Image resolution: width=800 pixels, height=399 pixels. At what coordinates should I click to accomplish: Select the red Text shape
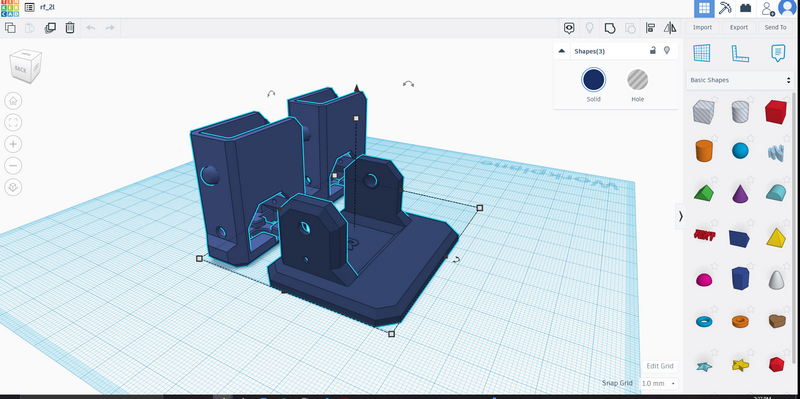coord(704,235)
